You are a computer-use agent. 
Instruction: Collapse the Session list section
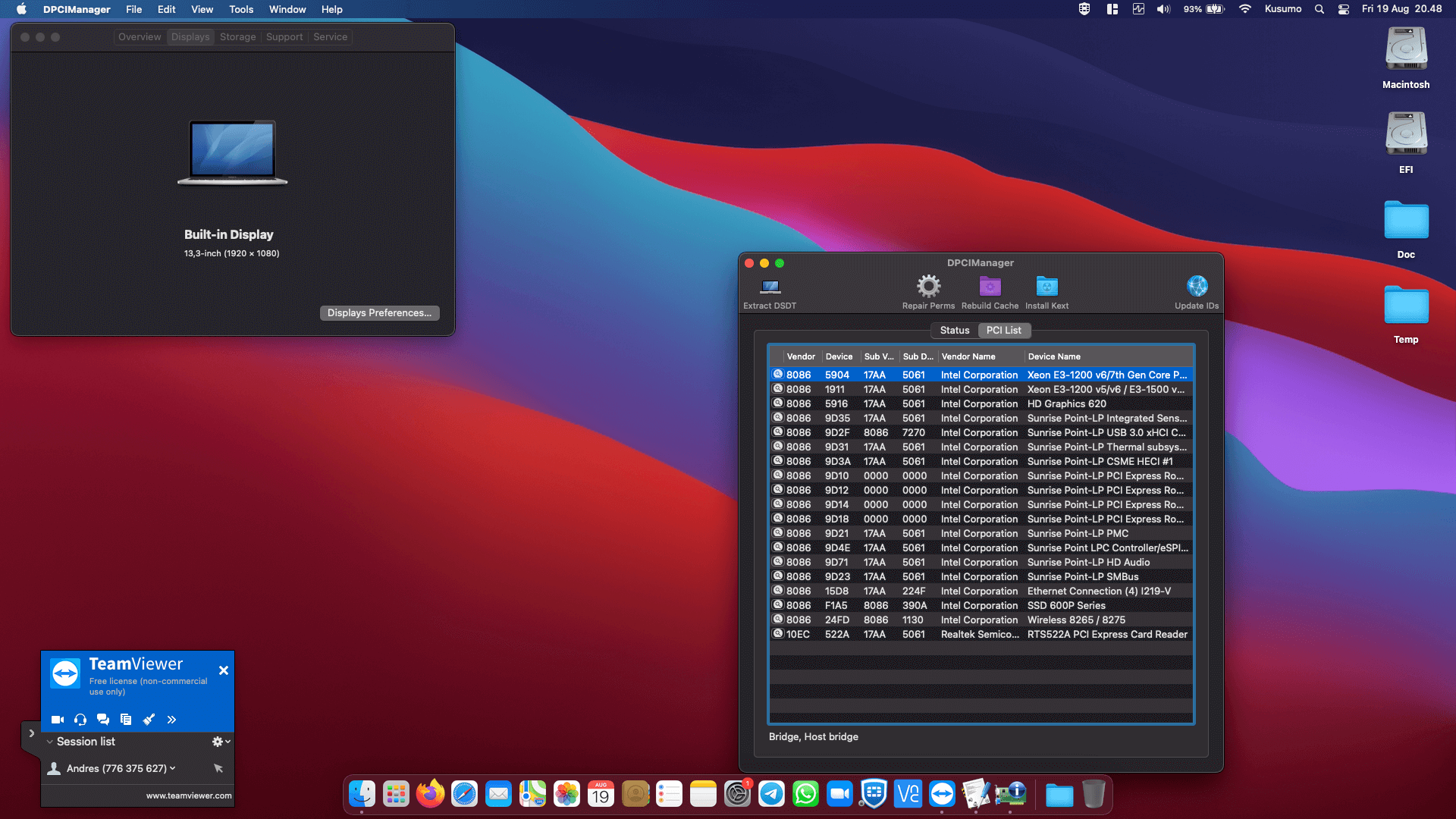tap(50, 742)
